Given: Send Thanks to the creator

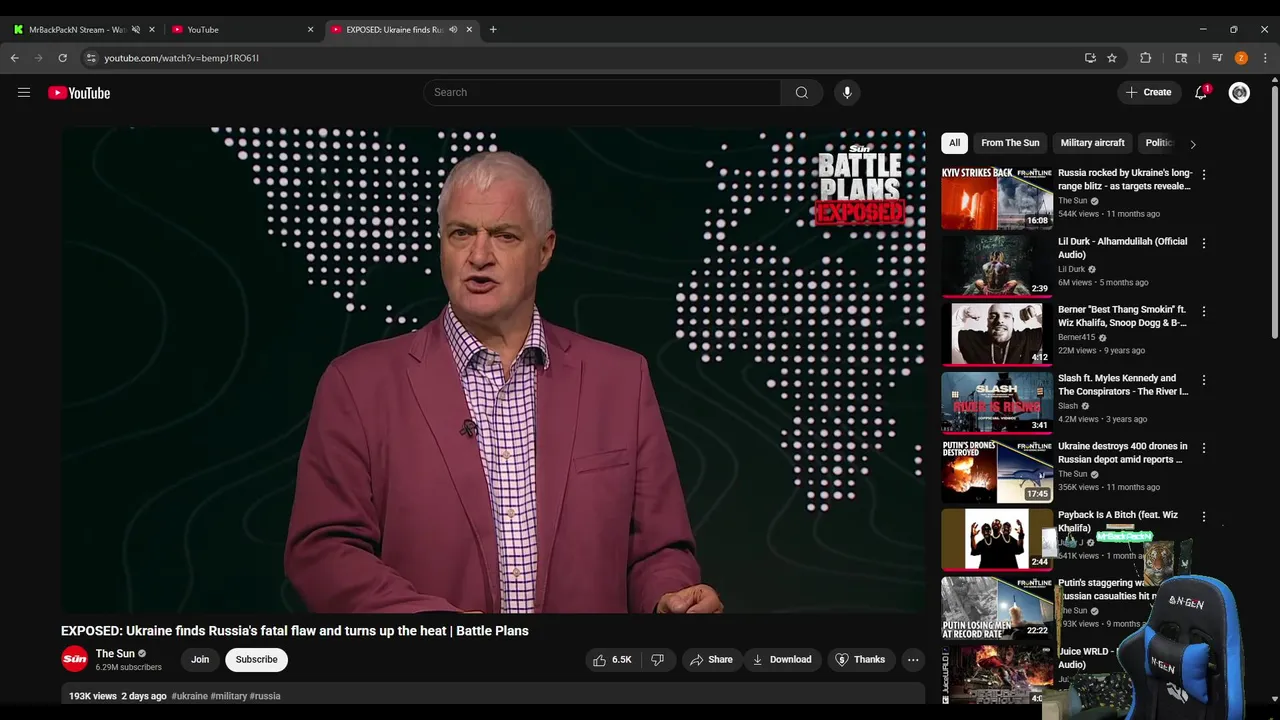Looking at the screenshot, I should 860,660.
